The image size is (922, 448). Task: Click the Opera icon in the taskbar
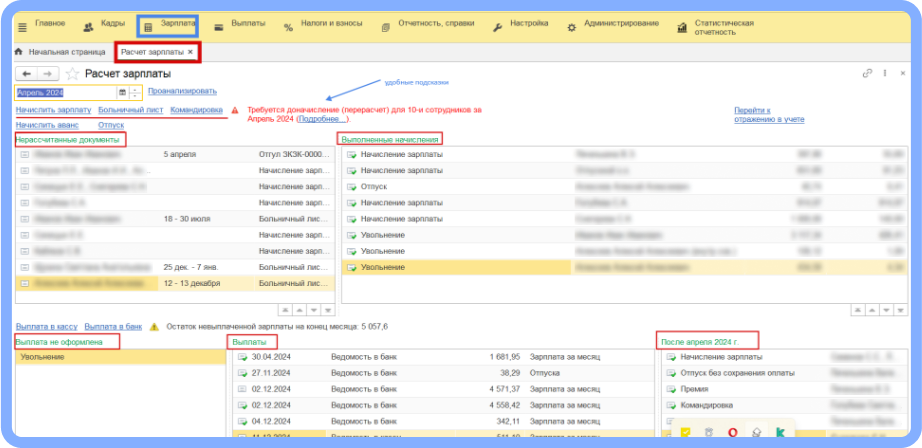(731, 432)
